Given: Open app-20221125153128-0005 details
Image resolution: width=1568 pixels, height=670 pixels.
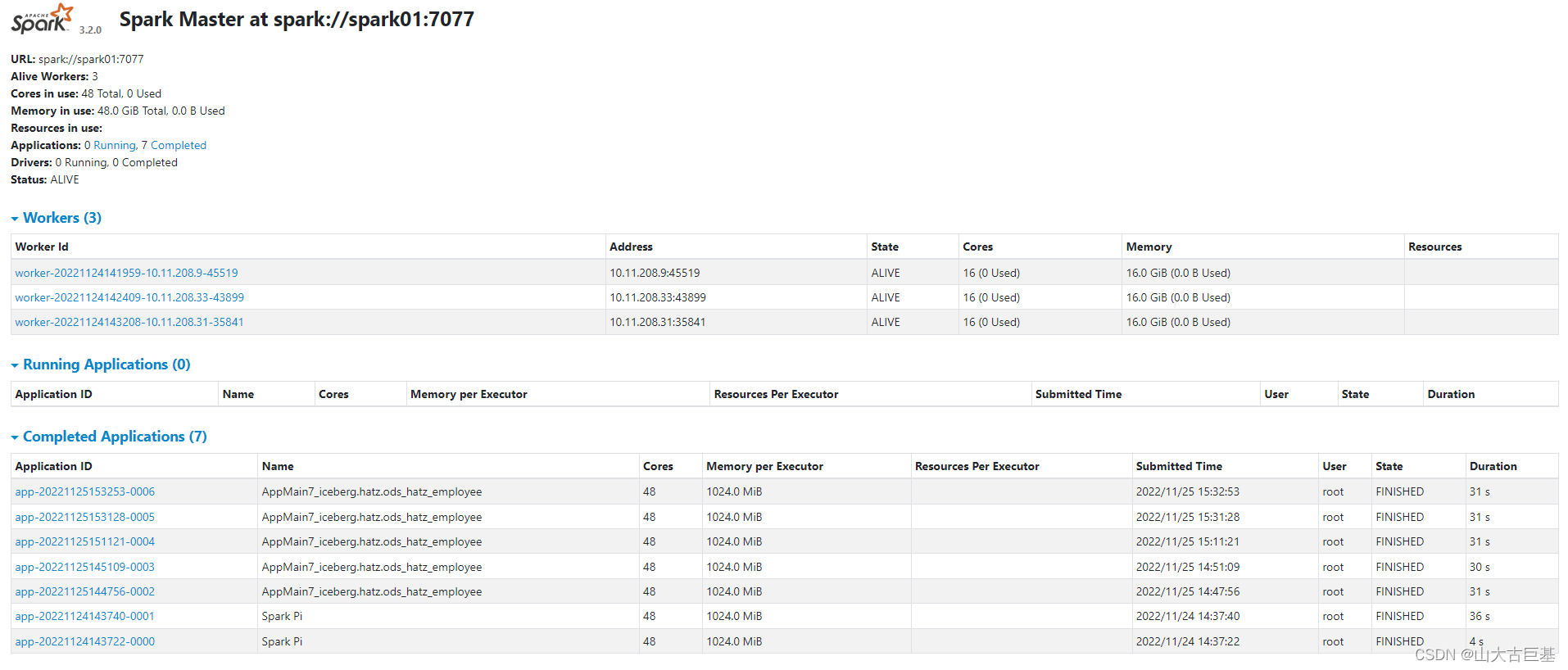Looking at the screenshot, I should 84,517.
